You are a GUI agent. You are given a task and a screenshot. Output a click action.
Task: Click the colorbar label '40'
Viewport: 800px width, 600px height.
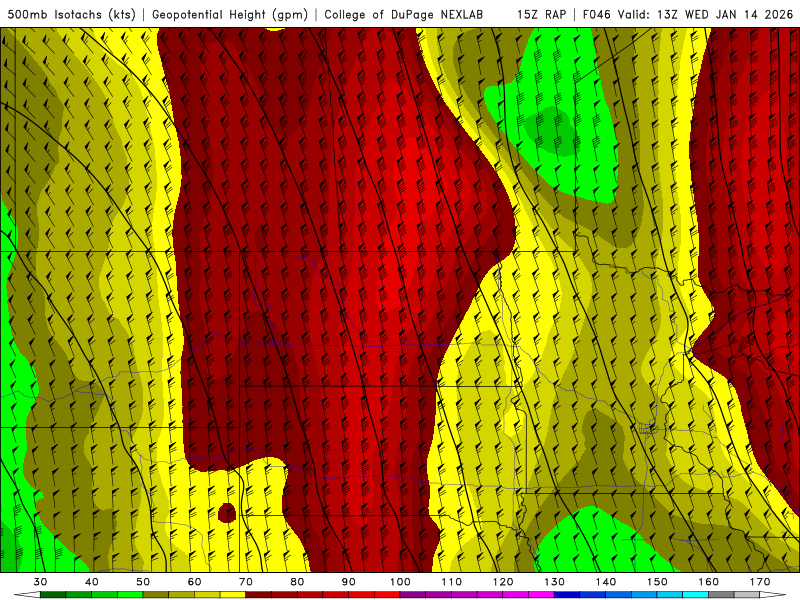(x=92, y=582)
